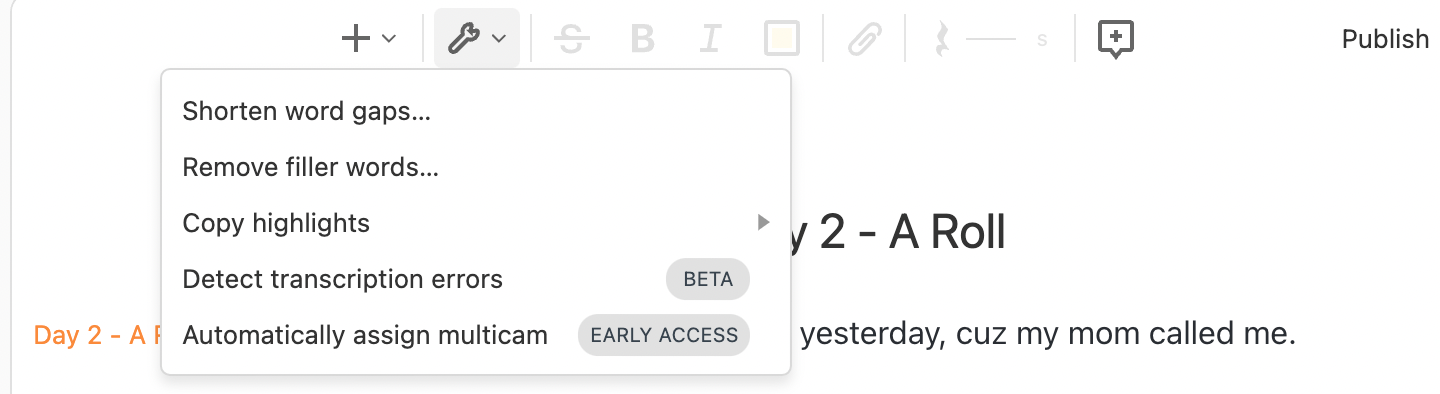The height and width of the screenshot is (394, 1440).
Task: Click the orange Day 2 speaker label
Action: point(98,335)
